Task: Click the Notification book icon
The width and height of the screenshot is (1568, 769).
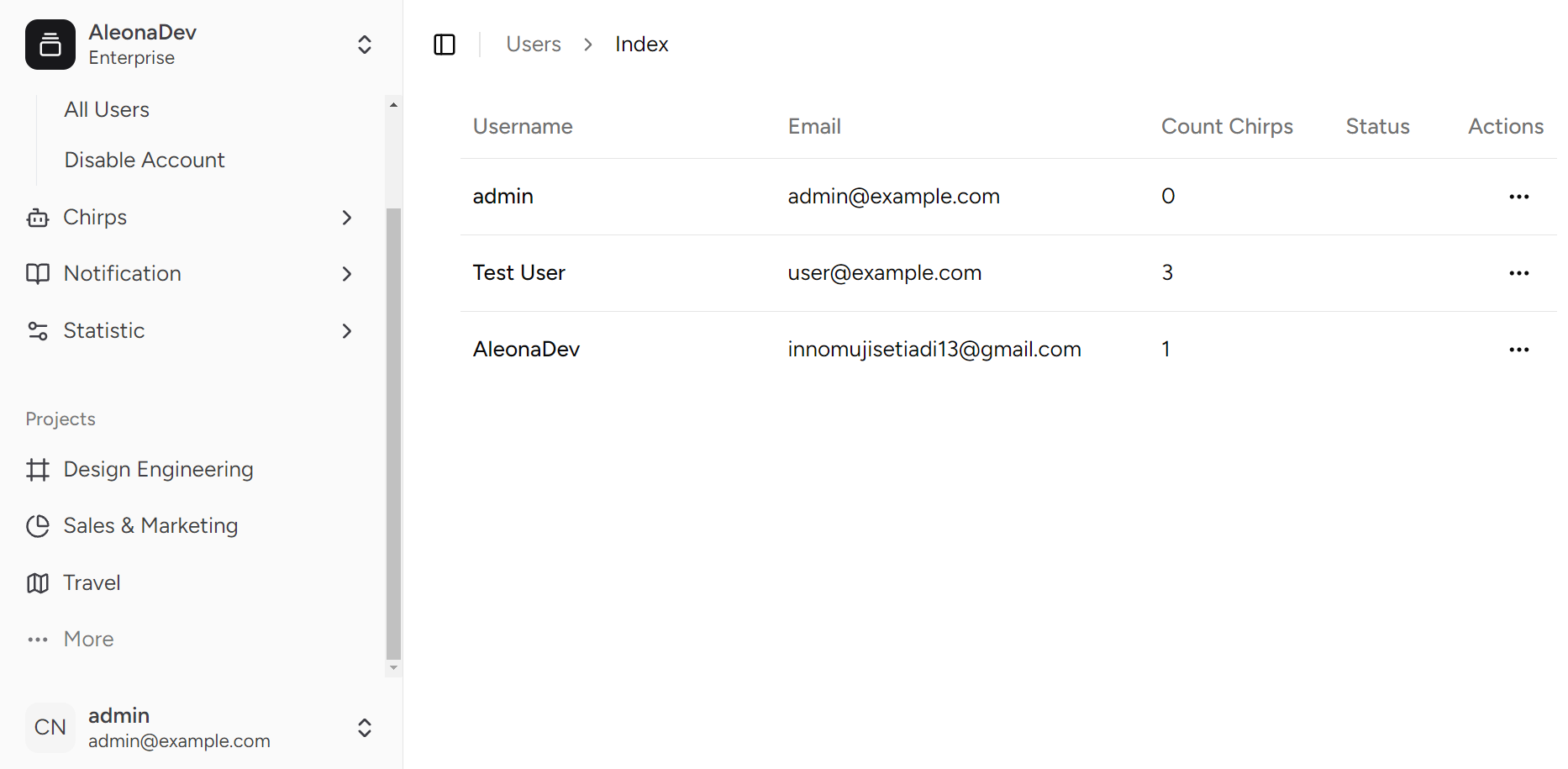Action: click(x=38, y=274)
